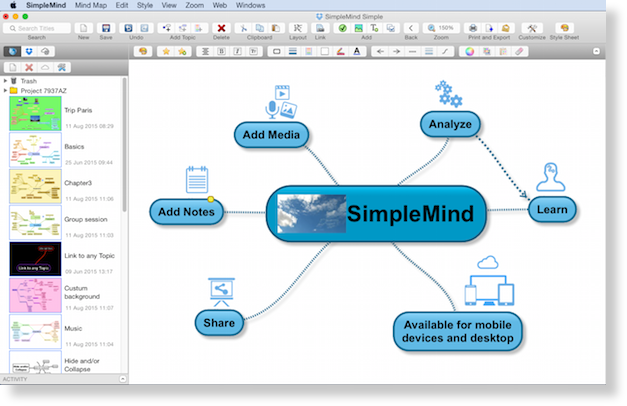The width and height of the screenshot is (627, 406).
Task: Select the Add Notes topic
Action: coord(186,212)
